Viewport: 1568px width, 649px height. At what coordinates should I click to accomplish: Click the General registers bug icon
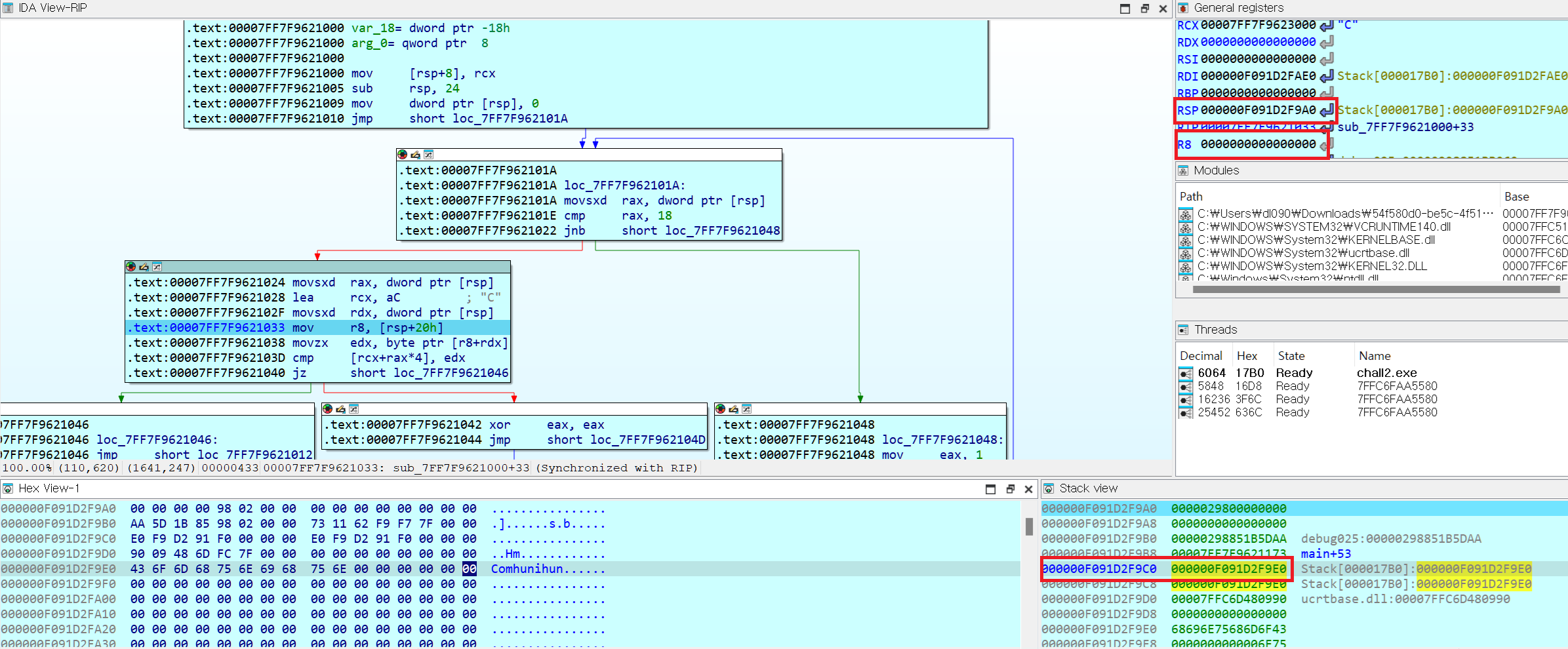[x=1183, y=8]
